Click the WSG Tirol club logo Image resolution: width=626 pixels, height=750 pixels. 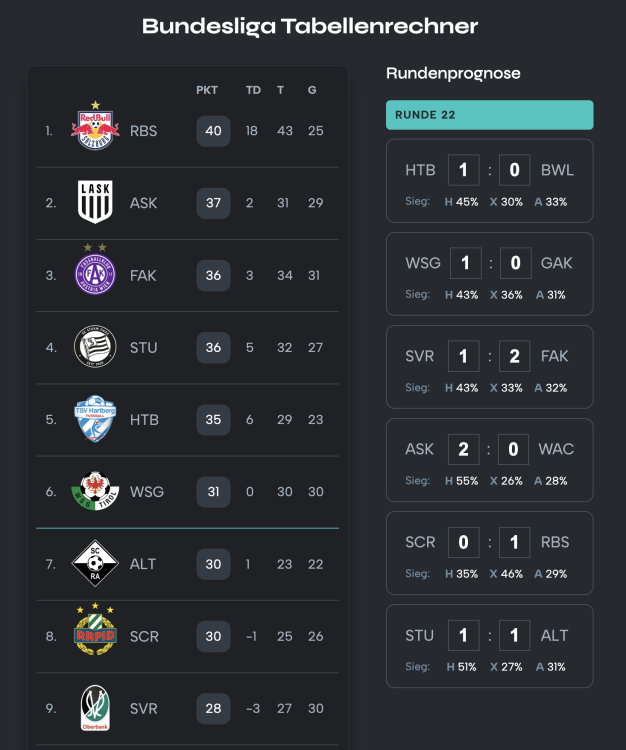click(x=96, y=492)
